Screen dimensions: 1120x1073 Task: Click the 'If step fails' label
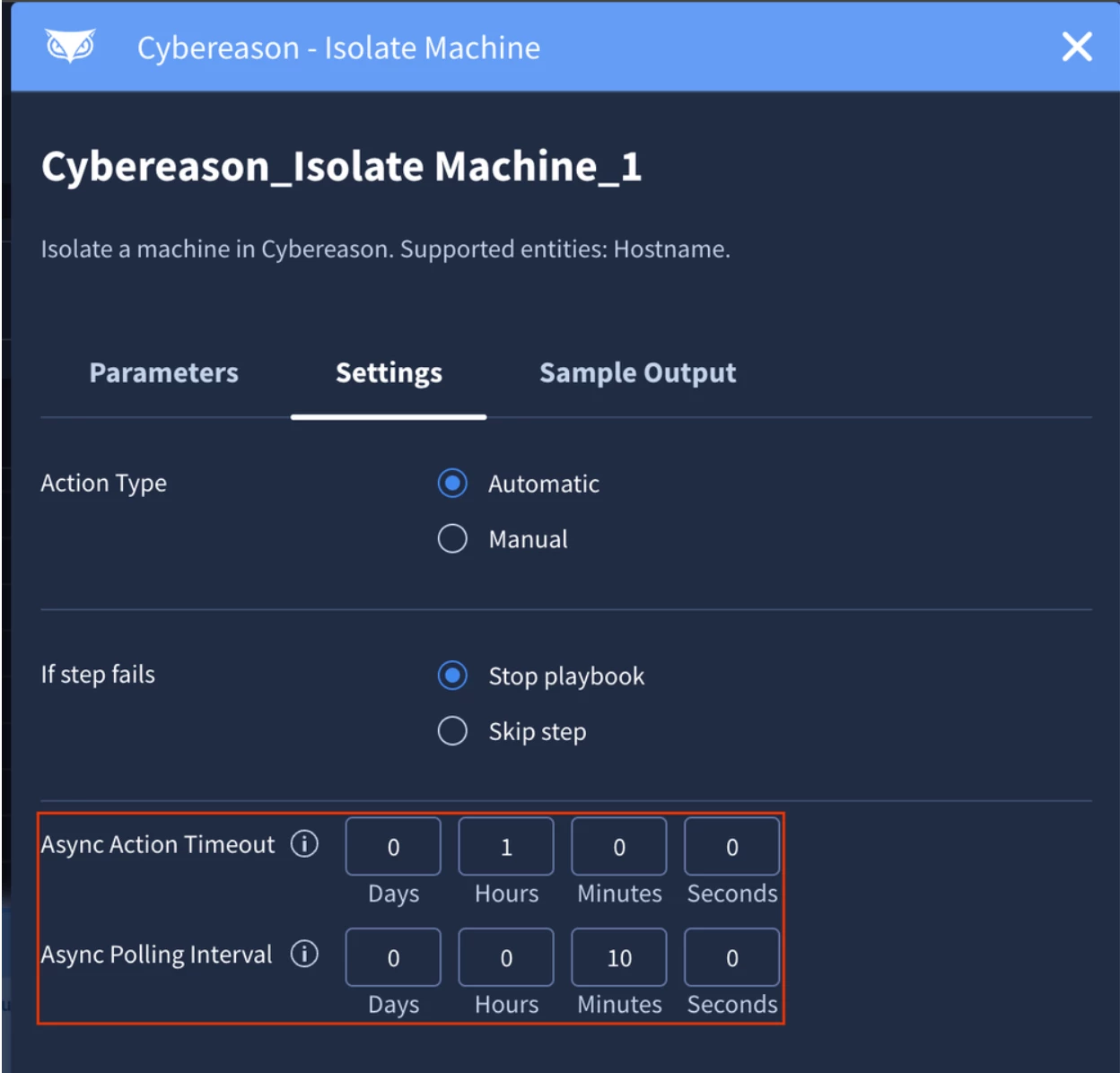tap(98, 675)
